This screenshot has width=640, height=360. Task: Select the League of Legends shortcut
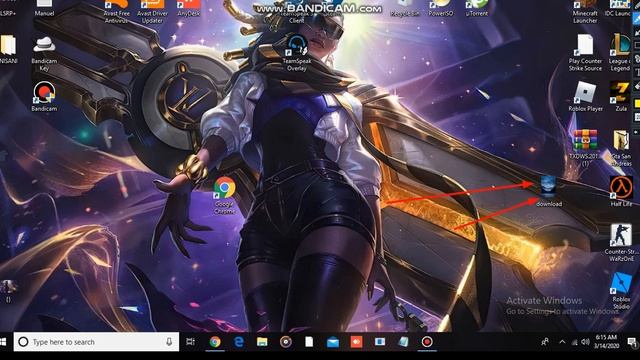pyautogui.click(x=621, y=53)
